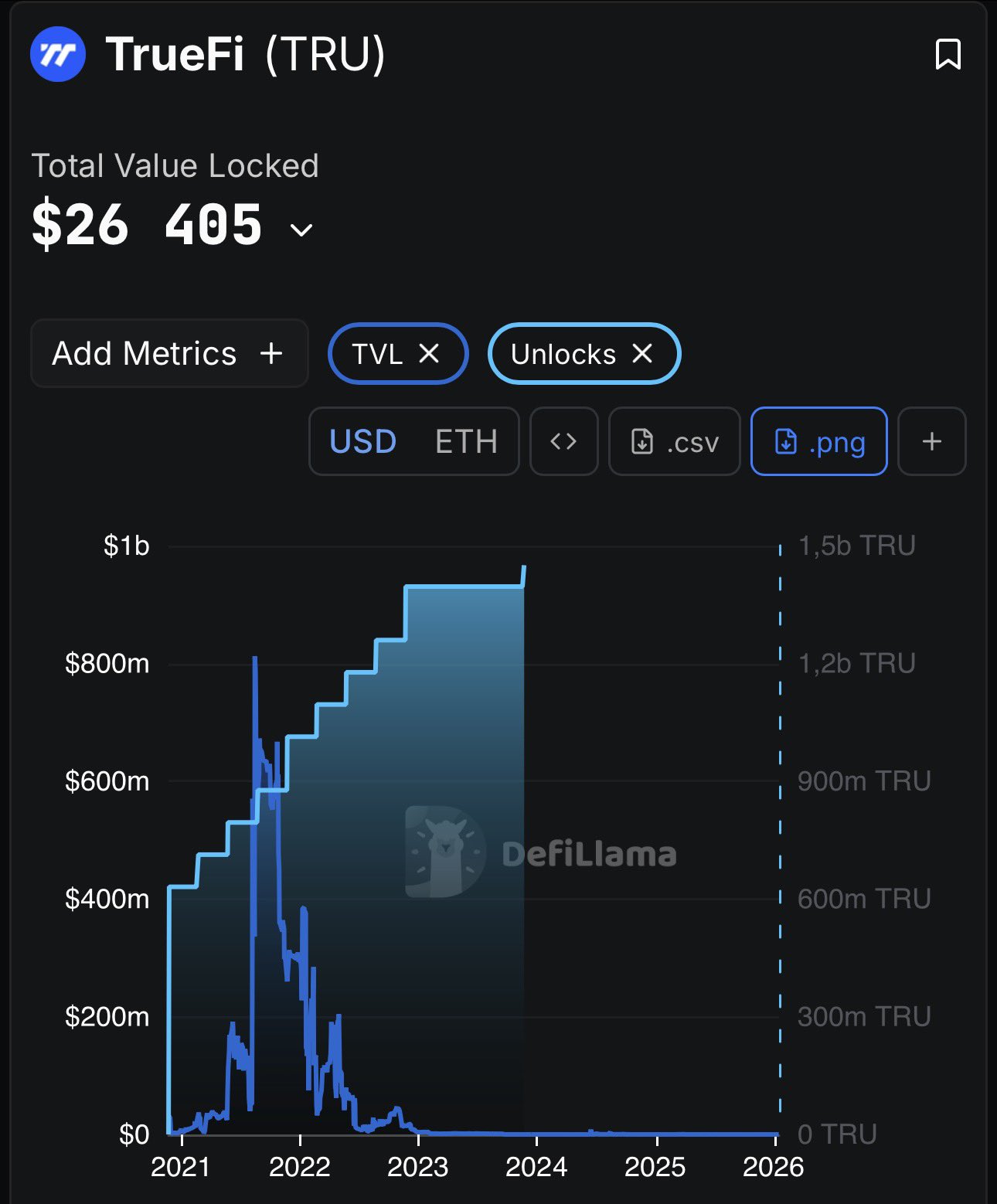
Task: Click the bookmark icon for TrueFi
Action: tap(948, 55)
